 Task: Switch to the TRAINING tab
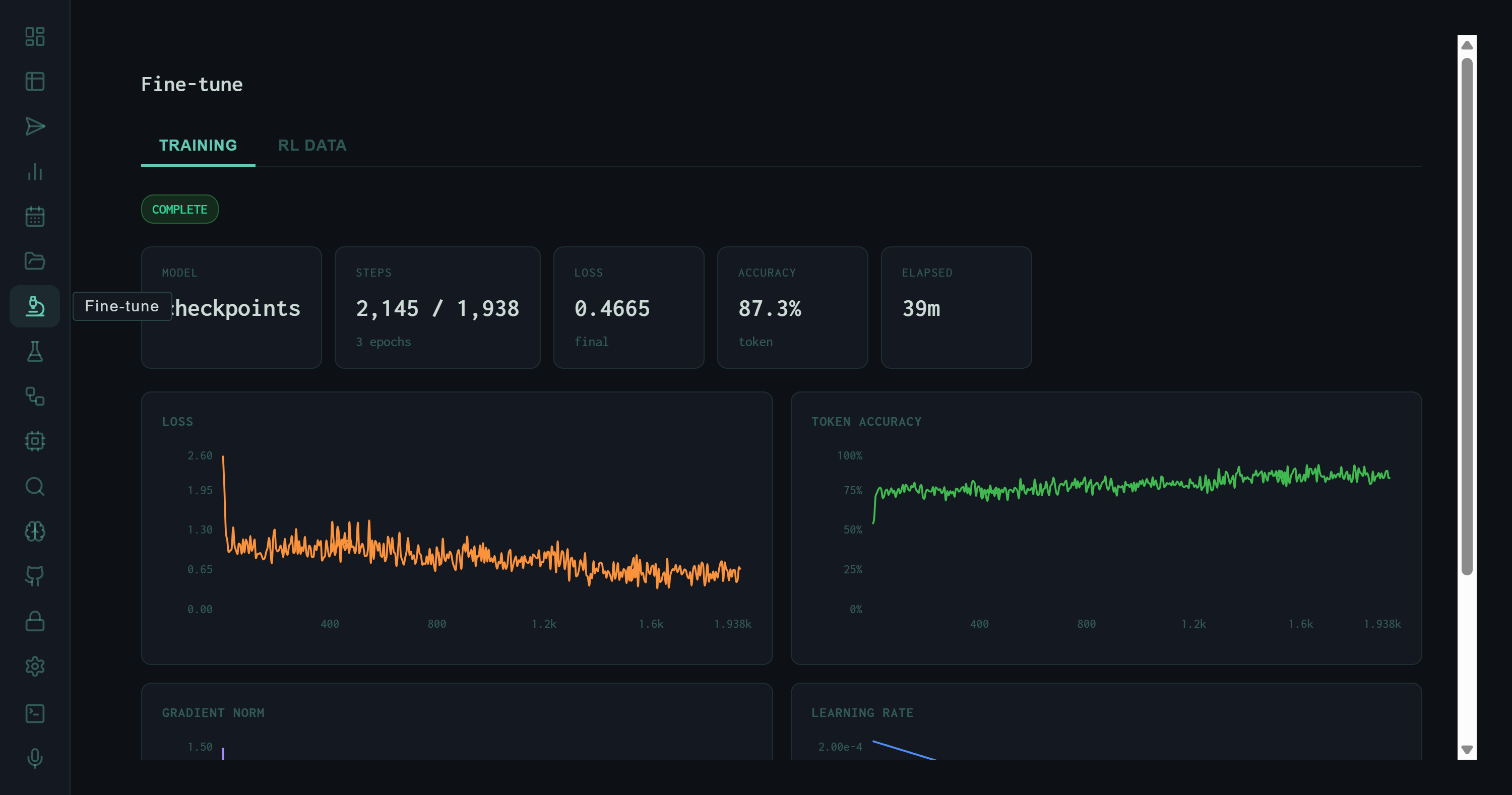198,145
